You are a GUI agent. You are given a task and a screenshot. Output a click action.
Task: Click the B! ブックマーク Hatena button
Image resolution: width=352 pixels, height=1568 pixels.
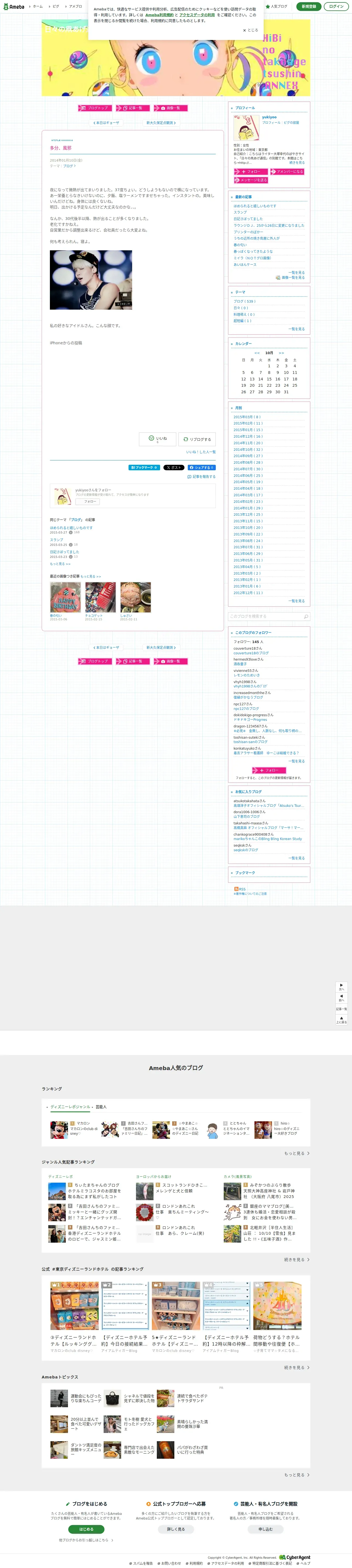(144, 468)
